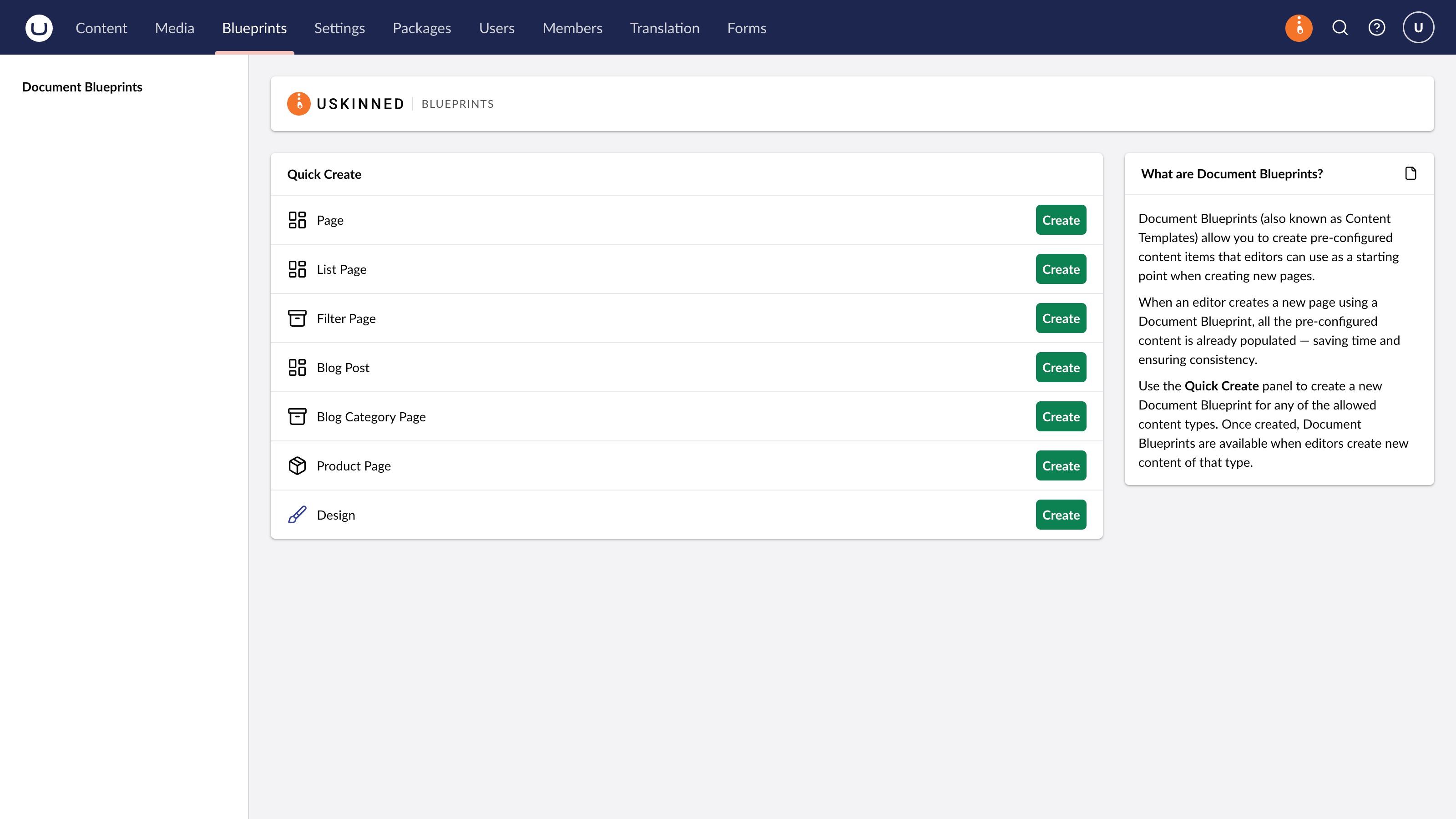The height and width of the screenshot is (819, 1456).
Task: Open the Settings section tab
Action: click(x=339, y=28)
